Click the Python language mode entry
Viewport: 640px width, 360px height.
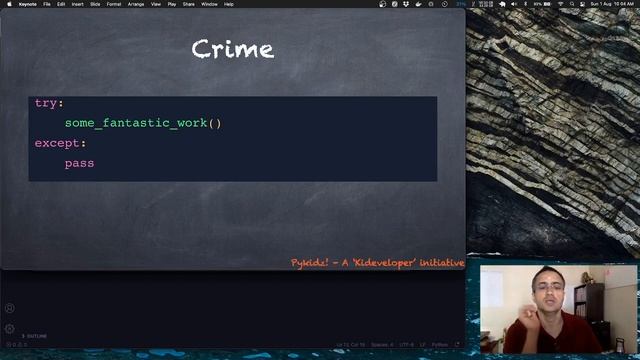pos(440,345)
